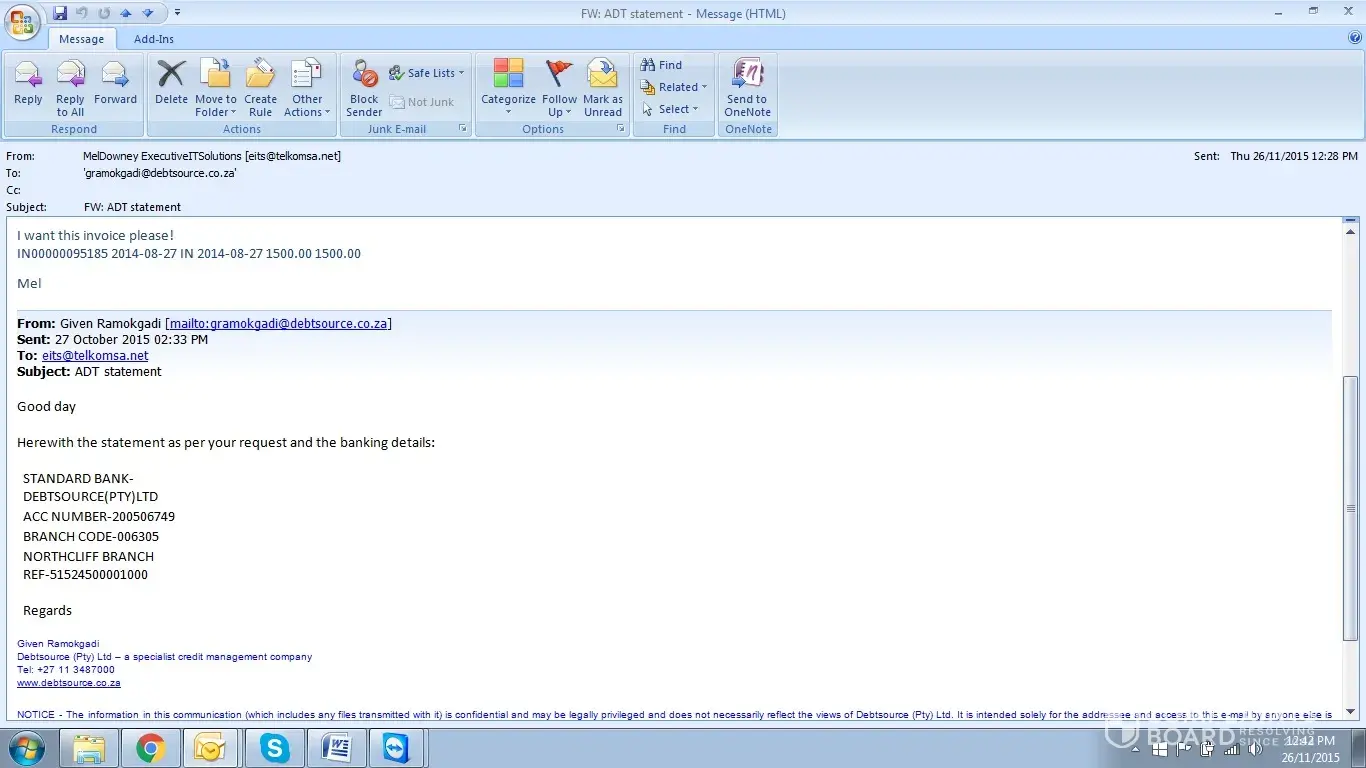1366x768 pixels.
Task: Click the vertical scrollbar of the message body
Action: 1351,508
